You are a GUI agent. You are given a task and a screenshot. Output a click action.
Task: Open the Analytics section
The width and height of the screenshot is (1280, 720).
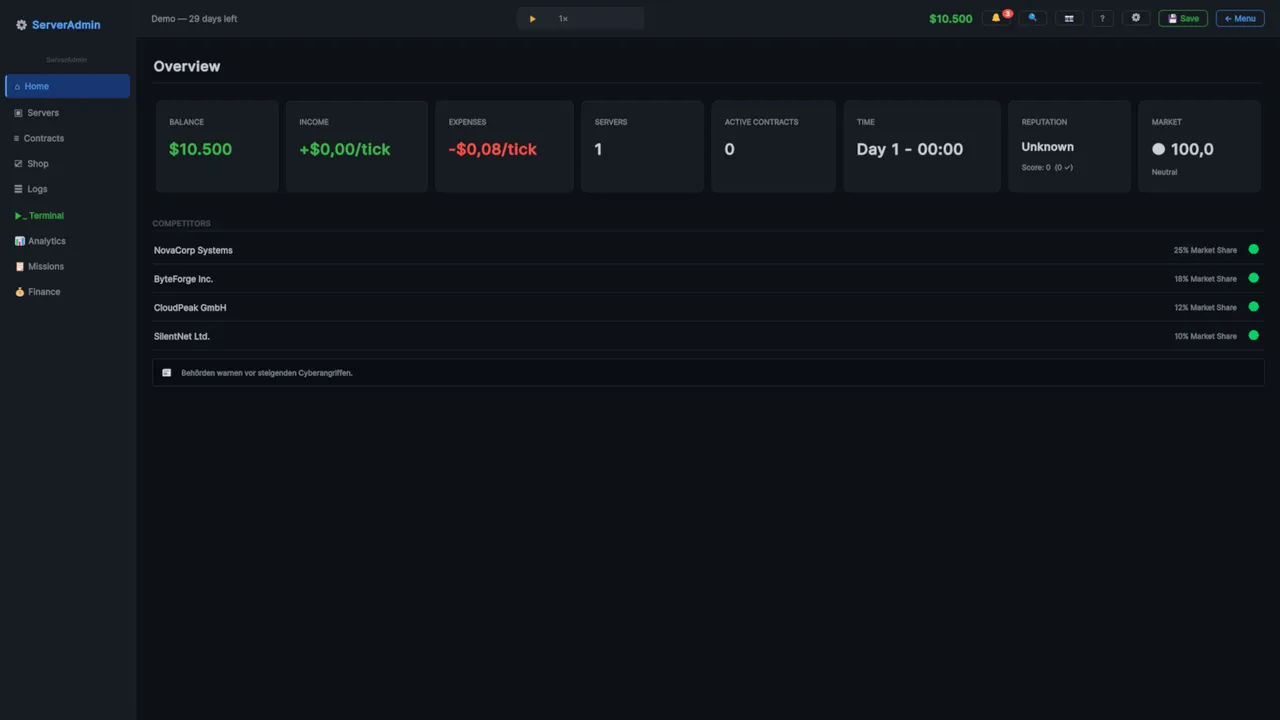click(x=67, y=241)
